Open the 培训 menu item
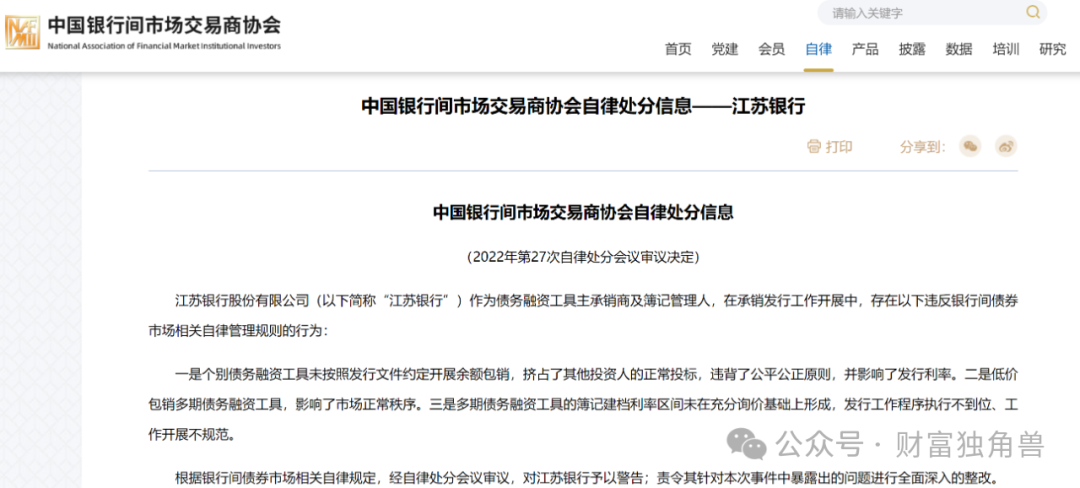 (1006, 49)
